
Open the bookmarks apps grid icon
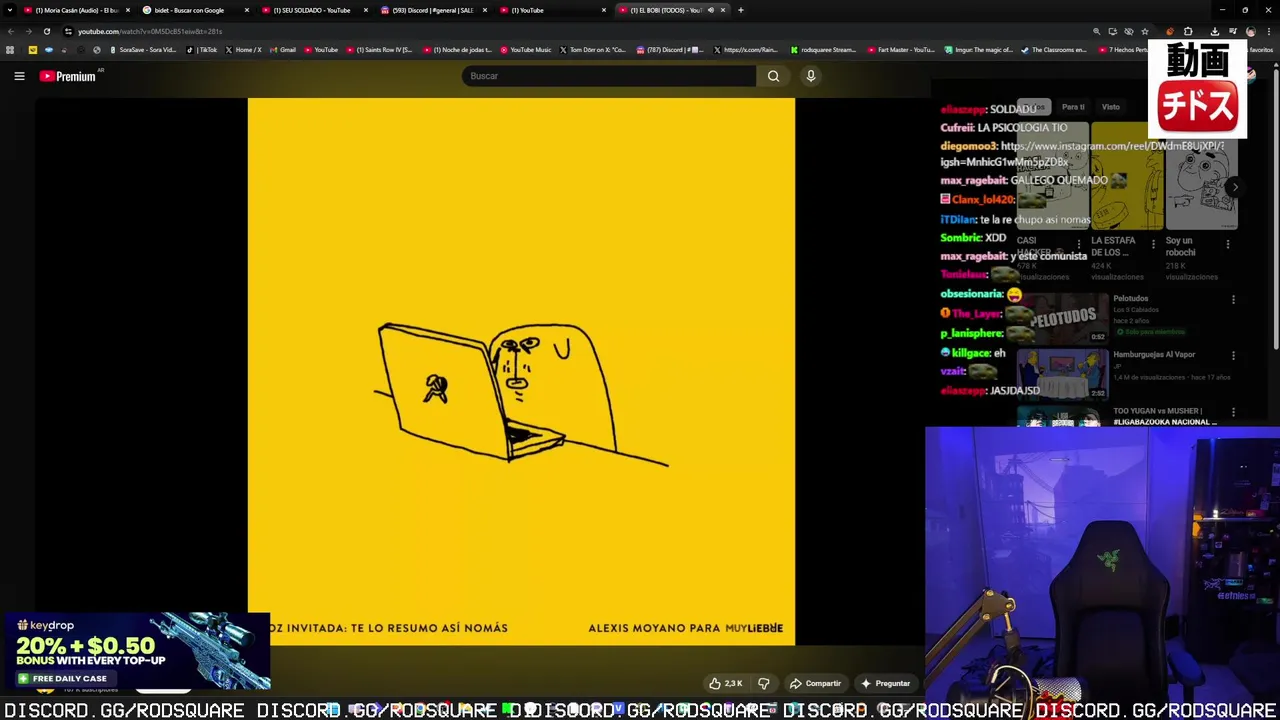[10, 50]
